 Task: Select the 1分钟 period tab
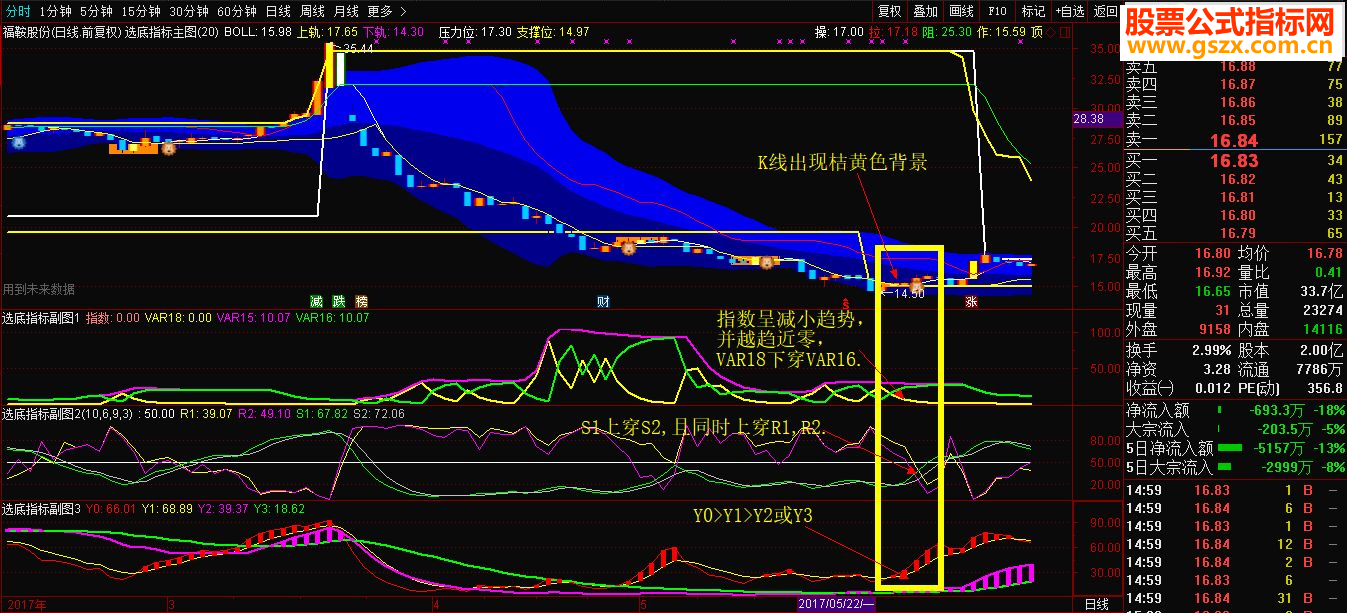[56, 11]
